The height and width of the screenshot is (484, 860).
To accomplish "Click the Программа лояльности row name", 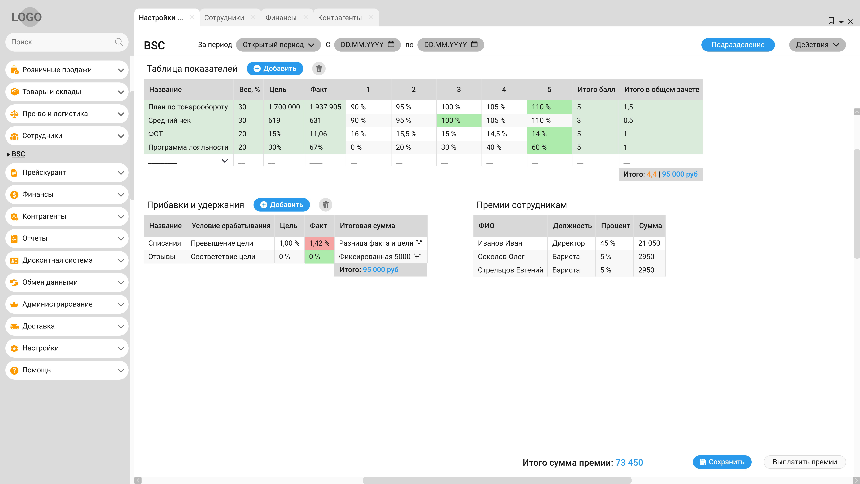I will click(x=188, y=147).
